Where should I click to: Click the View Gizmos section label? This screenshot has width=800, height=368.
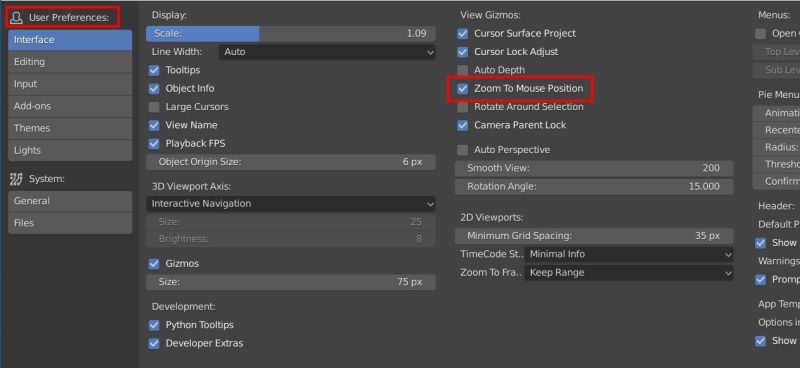tap(490, 15)
